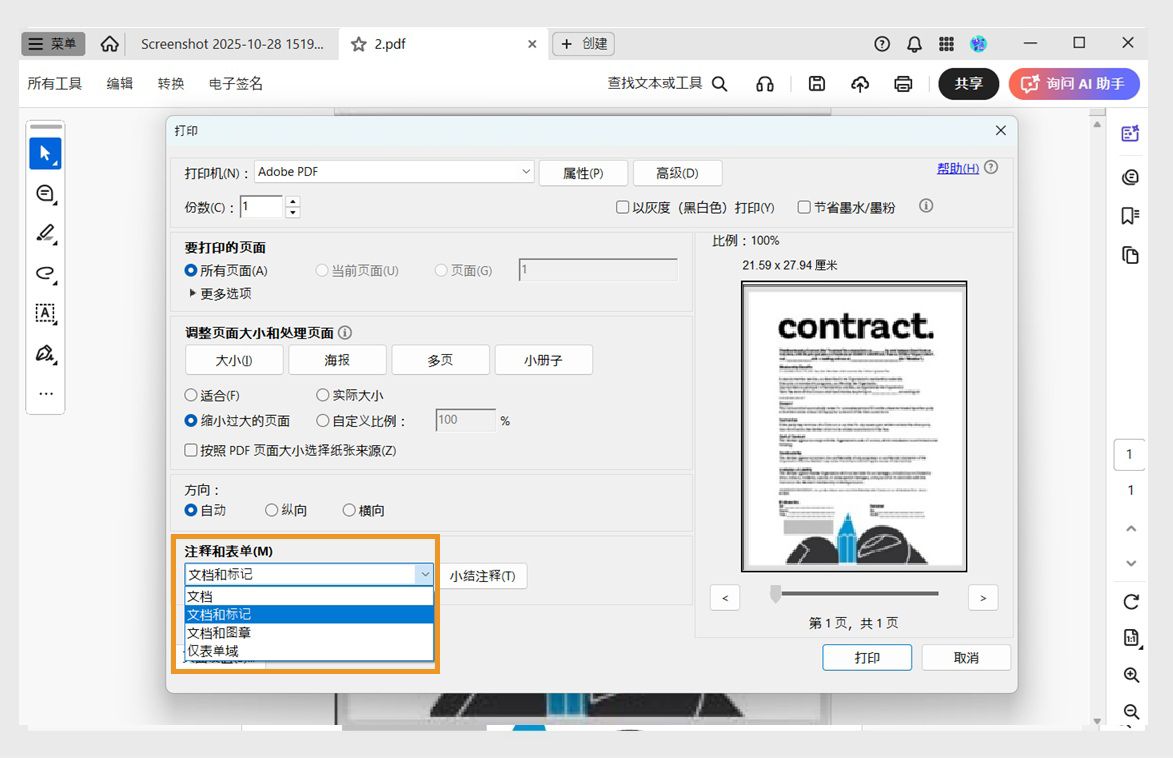Click the rotate page icon in right sidebar
Screen dimensions: 1173x758
tap(1130, 602)
